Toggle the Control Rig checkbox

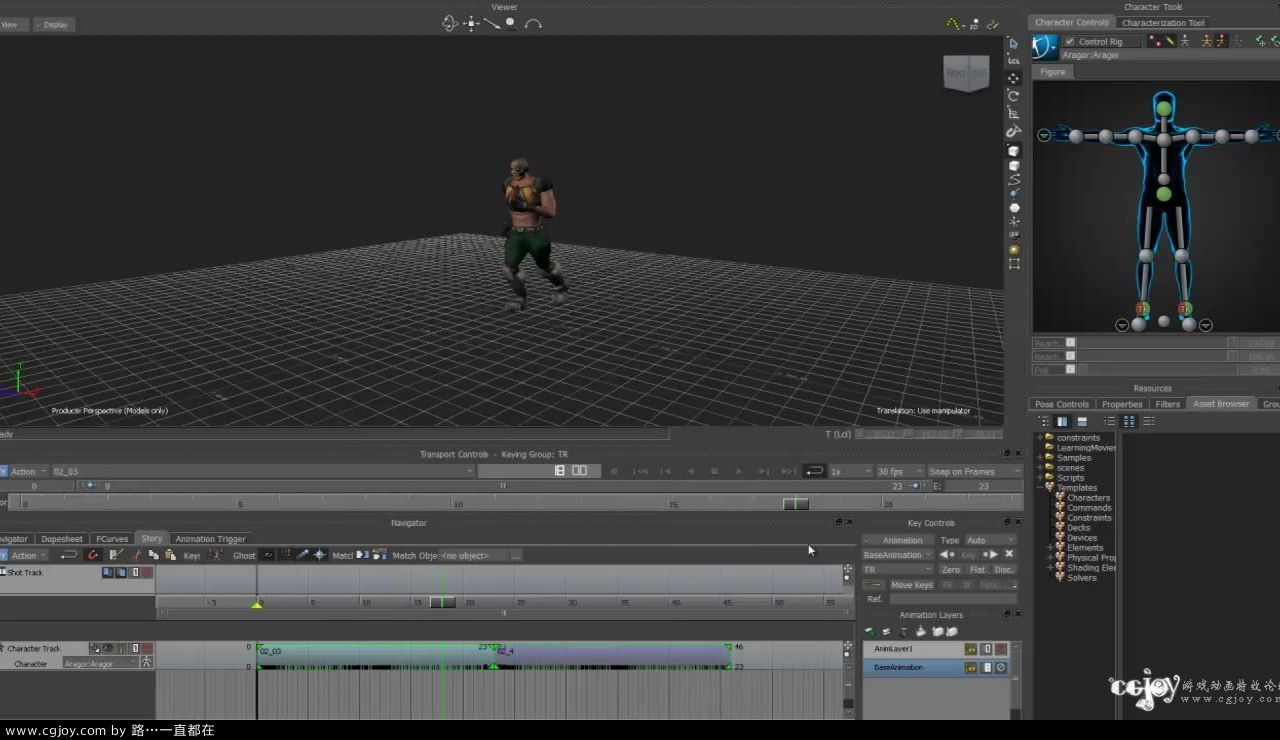(x=1070, y=41)
